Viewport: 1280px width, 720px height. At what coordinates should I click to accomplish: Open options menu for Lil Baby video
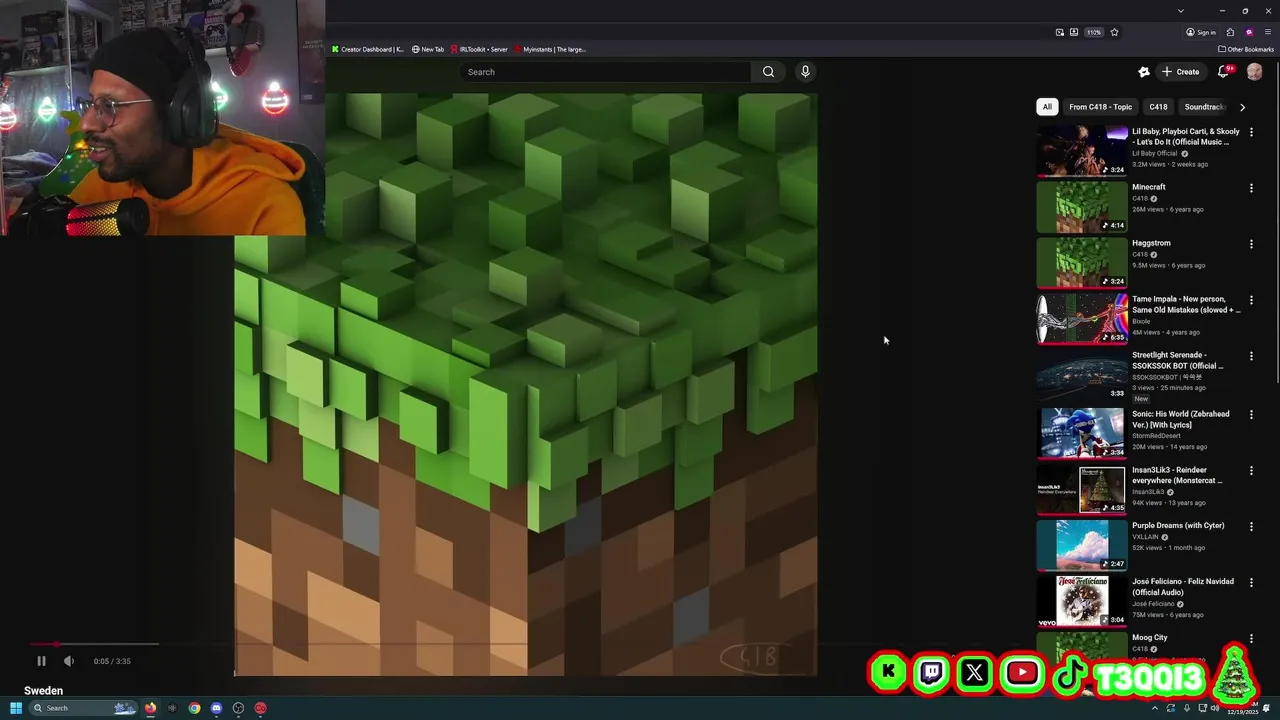(1251, 132)
